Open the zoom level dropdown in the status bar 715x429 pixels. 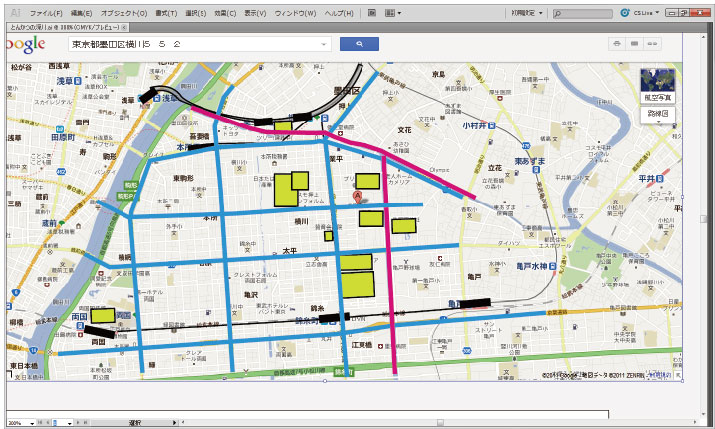click(x=32, y=423)
